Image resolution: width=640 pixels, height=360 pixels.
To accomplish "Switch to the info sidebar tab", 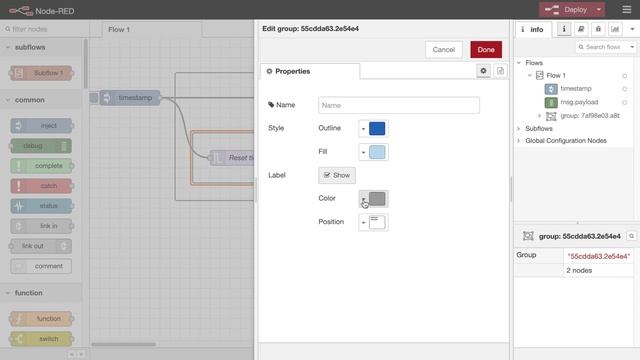I will pos(533,29).
